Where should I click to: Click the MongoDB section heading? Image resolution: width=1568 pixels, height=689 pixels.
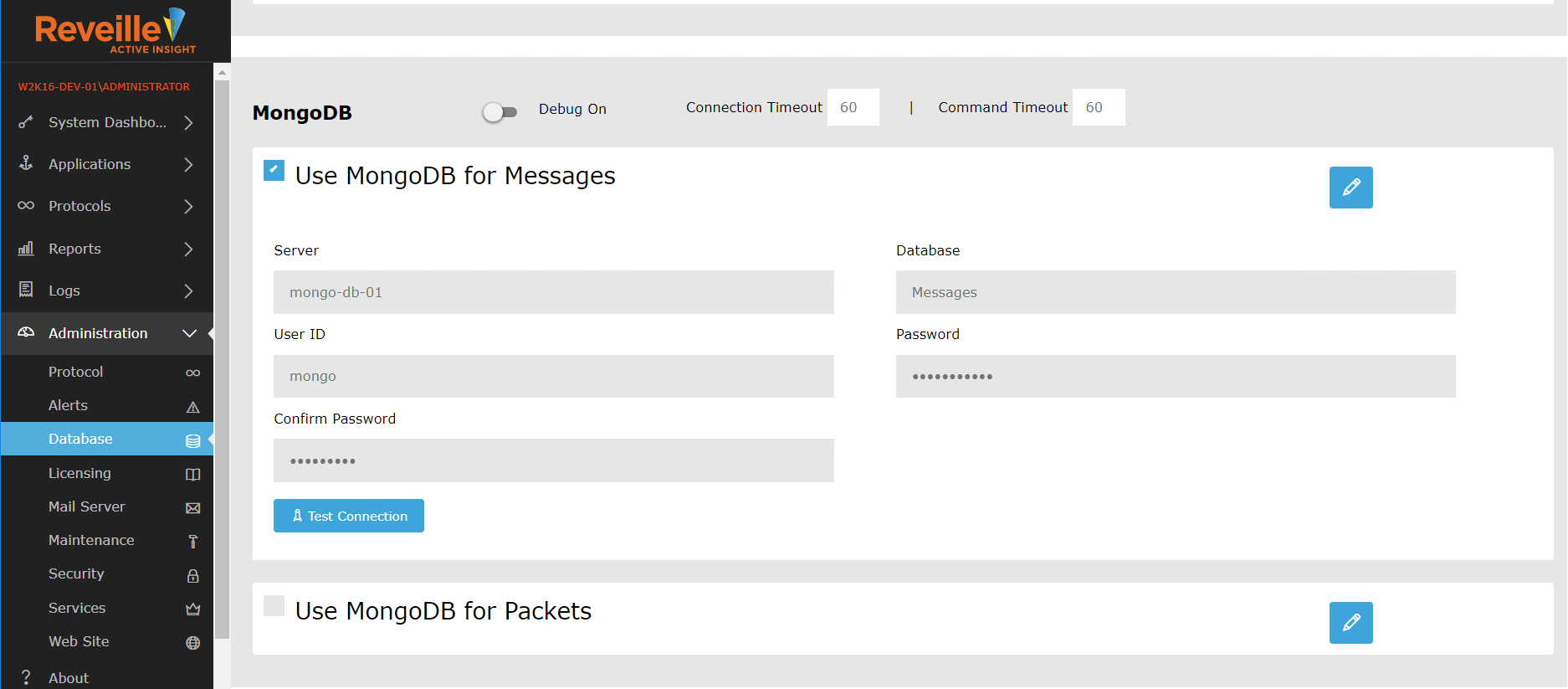[302, 112]
